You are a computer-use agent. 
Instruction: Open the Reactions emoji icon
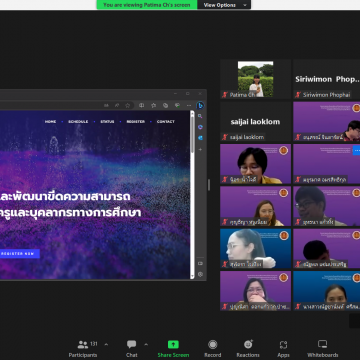tap(248, 344)
